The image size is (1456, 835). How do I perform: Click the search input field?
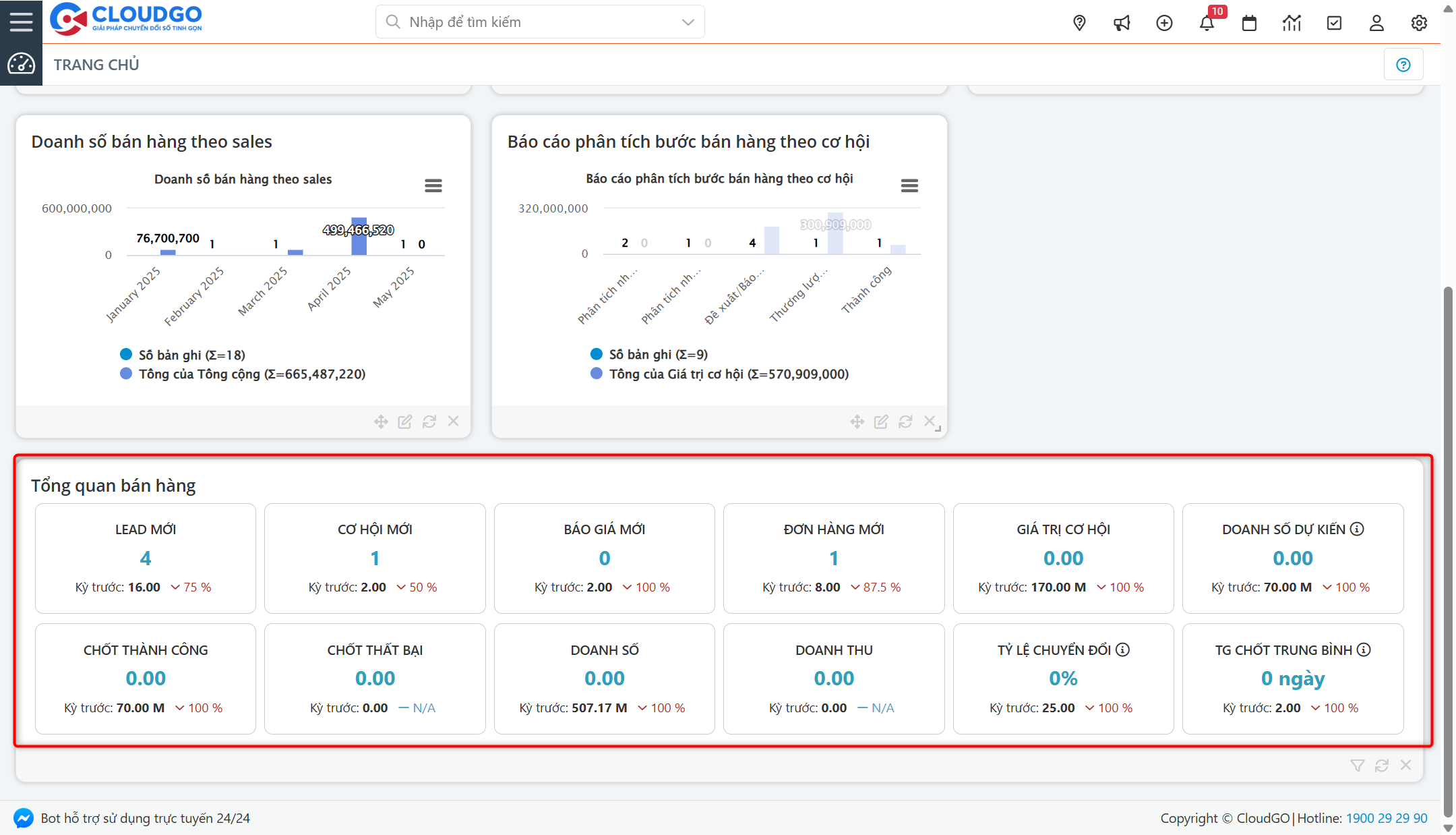[533, 22]
